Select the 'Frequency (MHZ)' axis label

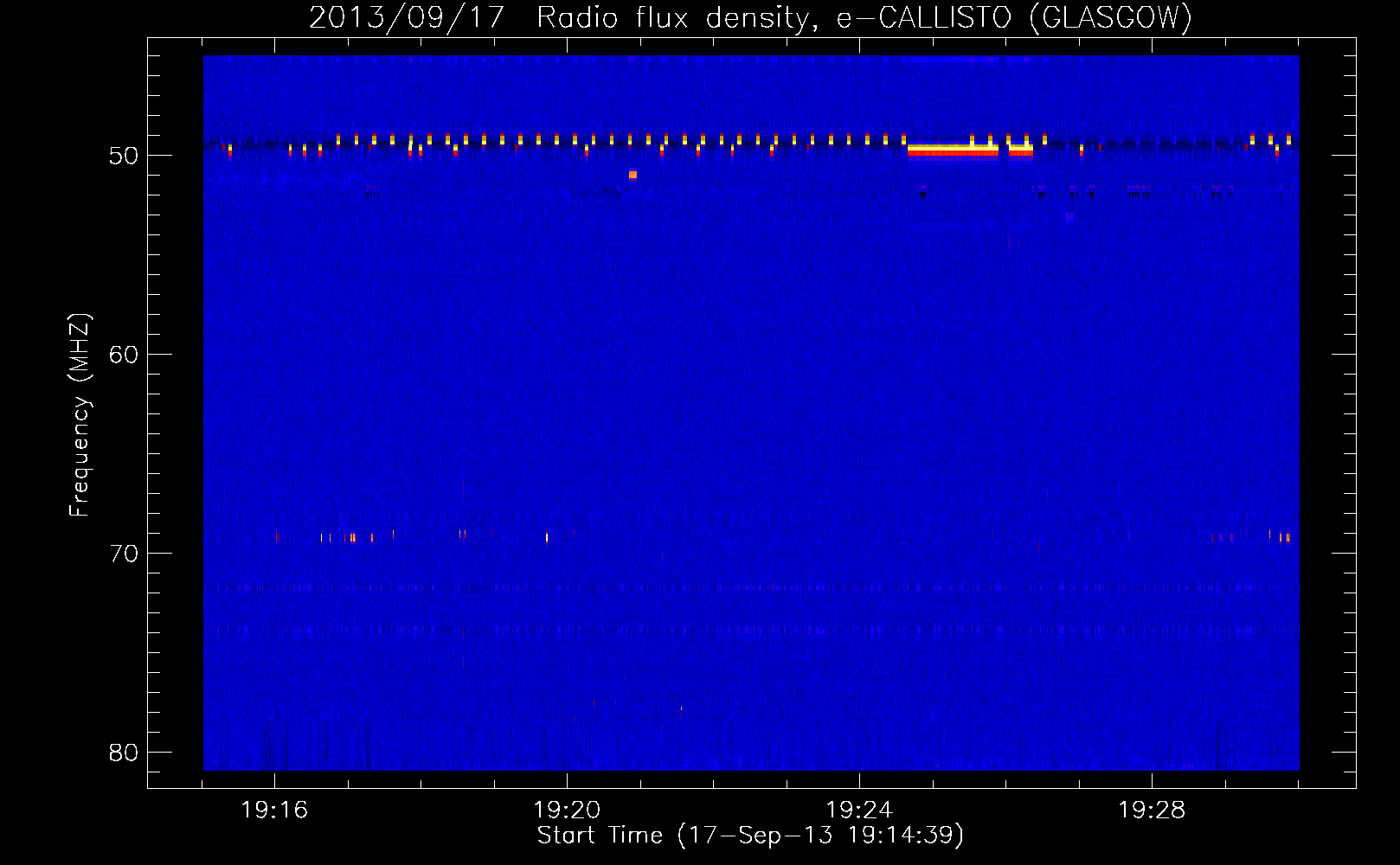80,415
